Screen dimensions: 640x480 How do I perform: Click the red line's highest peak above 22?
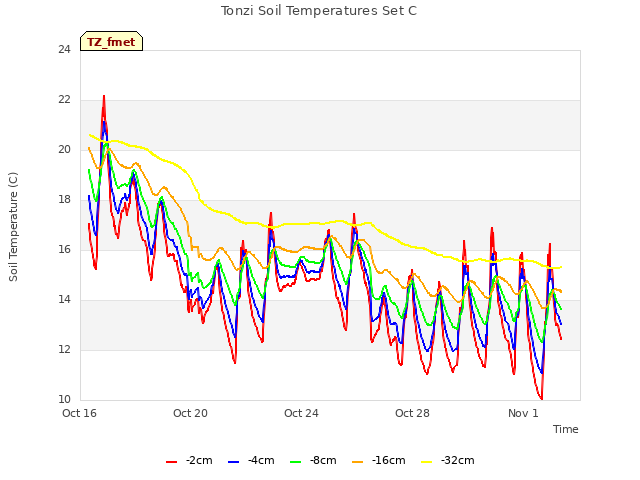point(104,96)
